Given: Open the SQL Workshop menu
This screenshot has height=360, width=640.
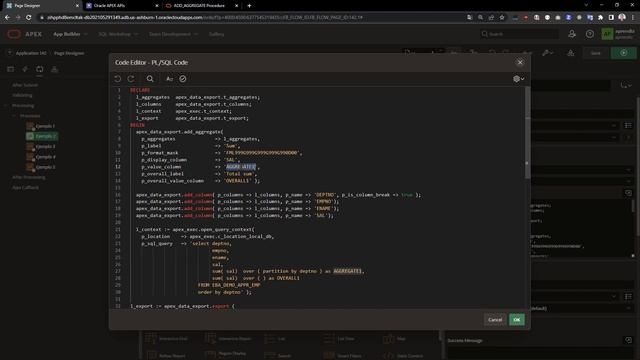Looking at the screenshot, I should pyautogui.click(x=118, y=34).
